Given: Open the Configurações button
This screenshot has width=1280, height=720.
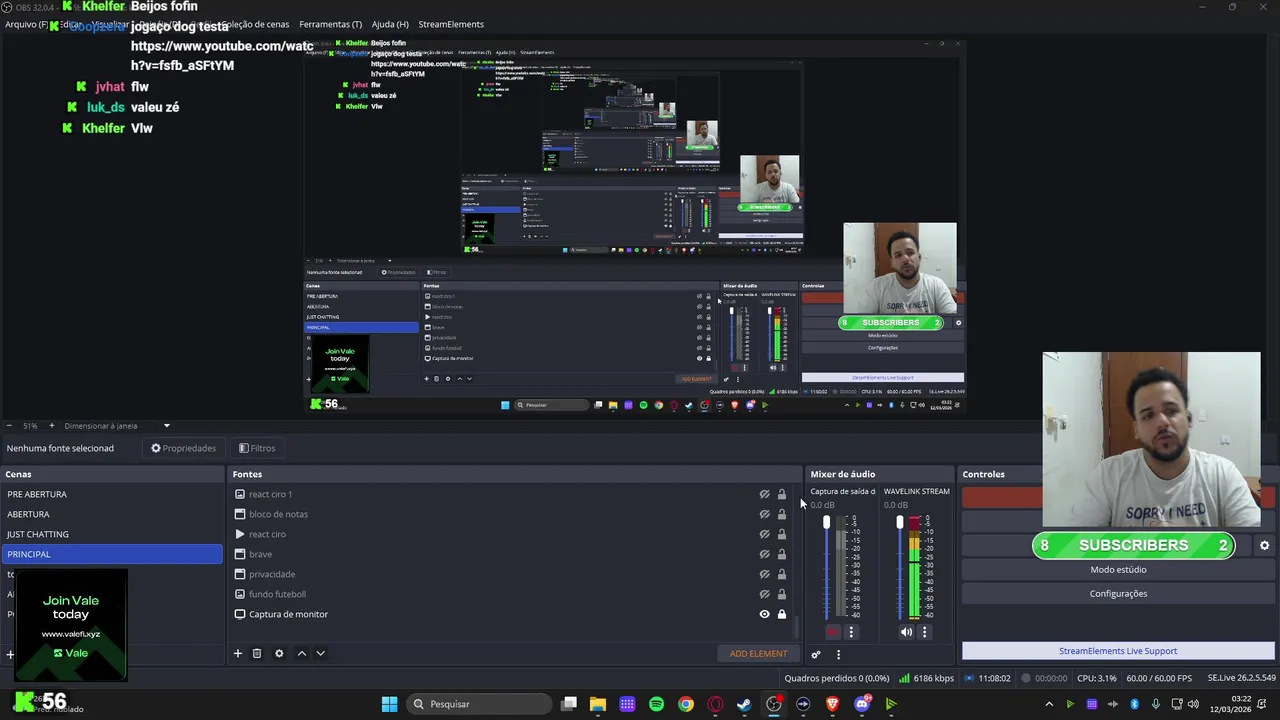Looking at the screenshot, I should (x=1118, y=594).
